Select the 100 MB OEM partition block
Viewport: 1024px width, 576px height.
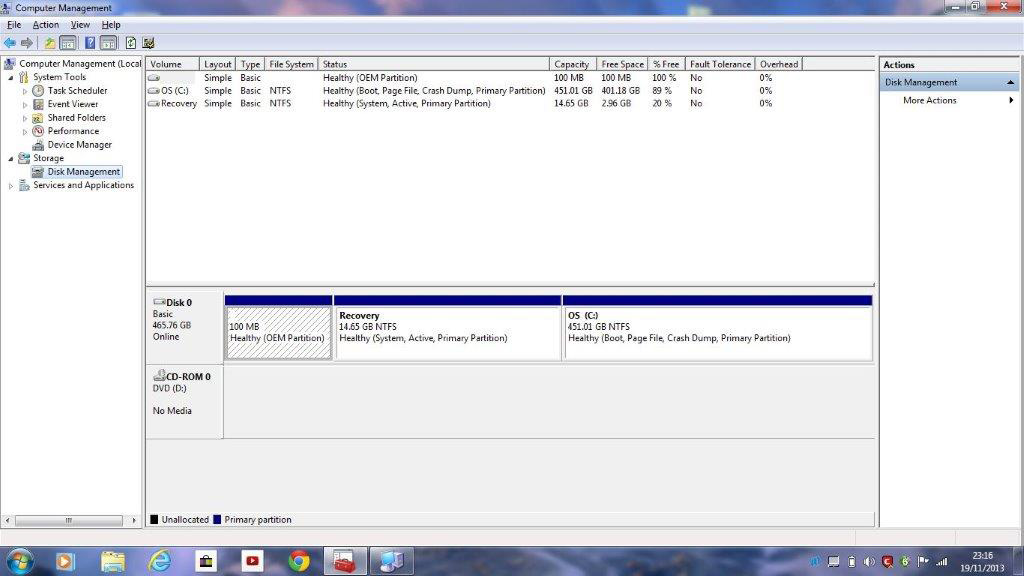click(279, 332)
